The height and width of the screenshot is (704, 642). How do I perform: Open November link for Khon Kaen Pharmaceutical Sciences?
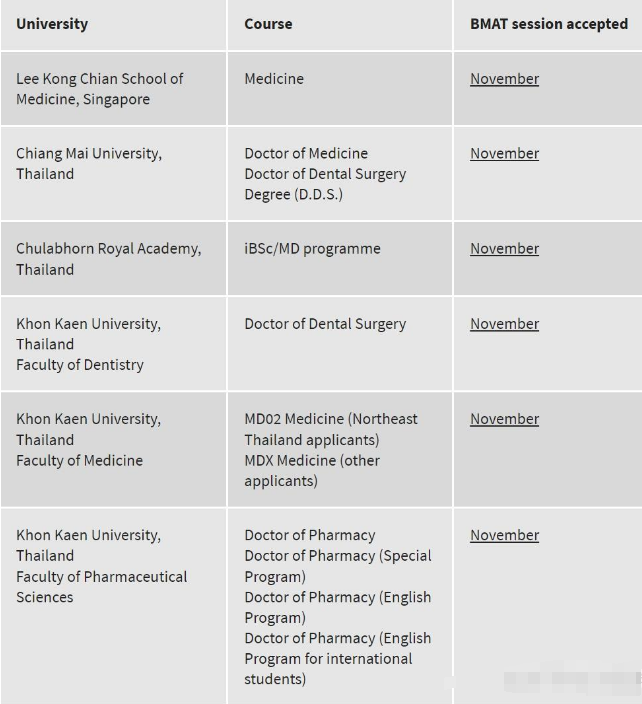click(504, 536)
